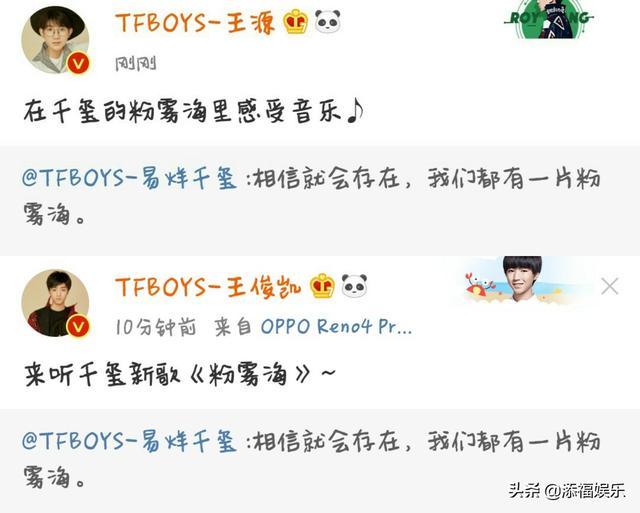Dismiss 王俊凯's post with the X icon
The width and height of the screenshot is (640, 513).
tap(610, 286)
